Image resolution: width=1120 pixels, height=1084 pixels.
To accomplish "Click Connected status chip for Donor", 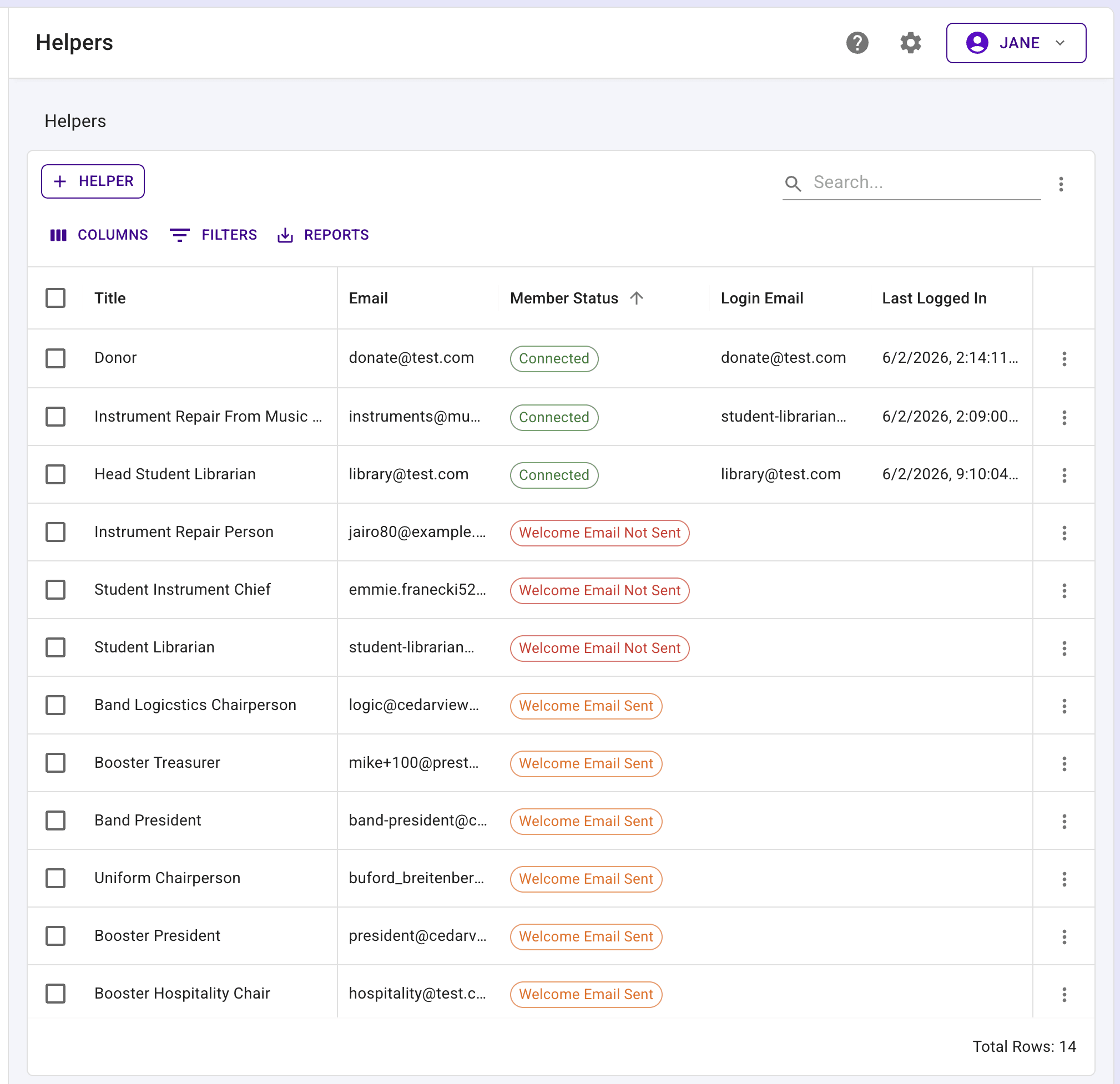I will point(554,359).
